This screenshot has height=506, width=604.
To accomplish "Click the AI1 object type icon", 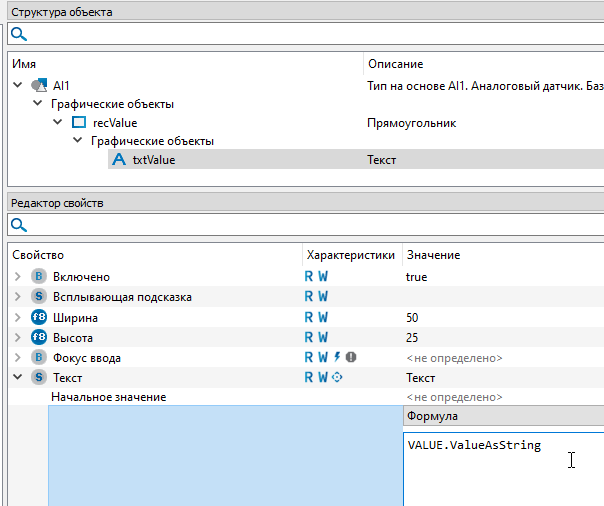I will coord(40,86).
